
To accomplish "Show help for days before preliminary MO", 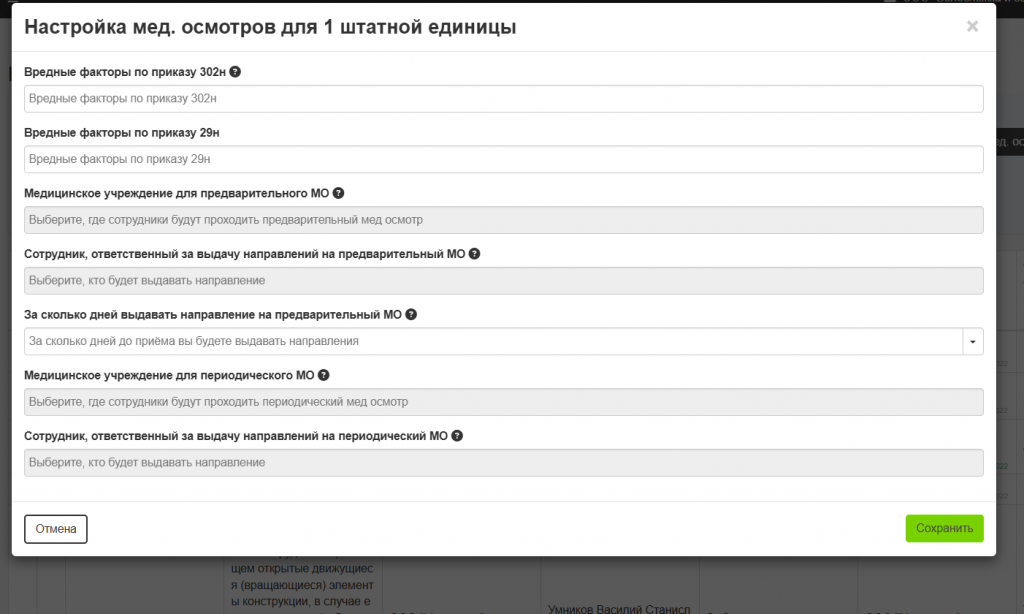I will click(x=411, y=315).
